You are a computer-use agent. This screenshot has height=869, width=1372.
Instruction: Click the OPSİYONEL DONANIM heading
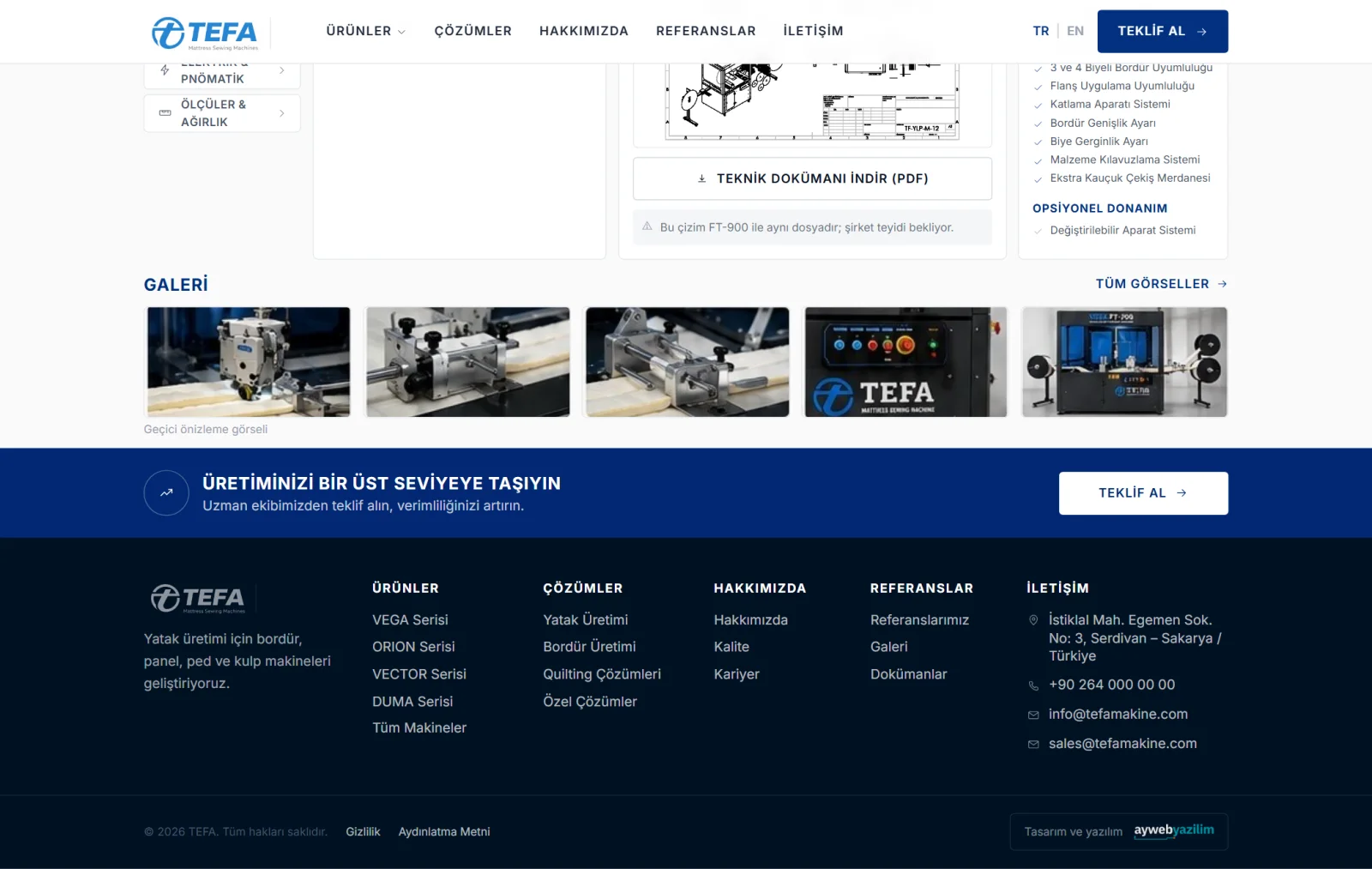1100,208
